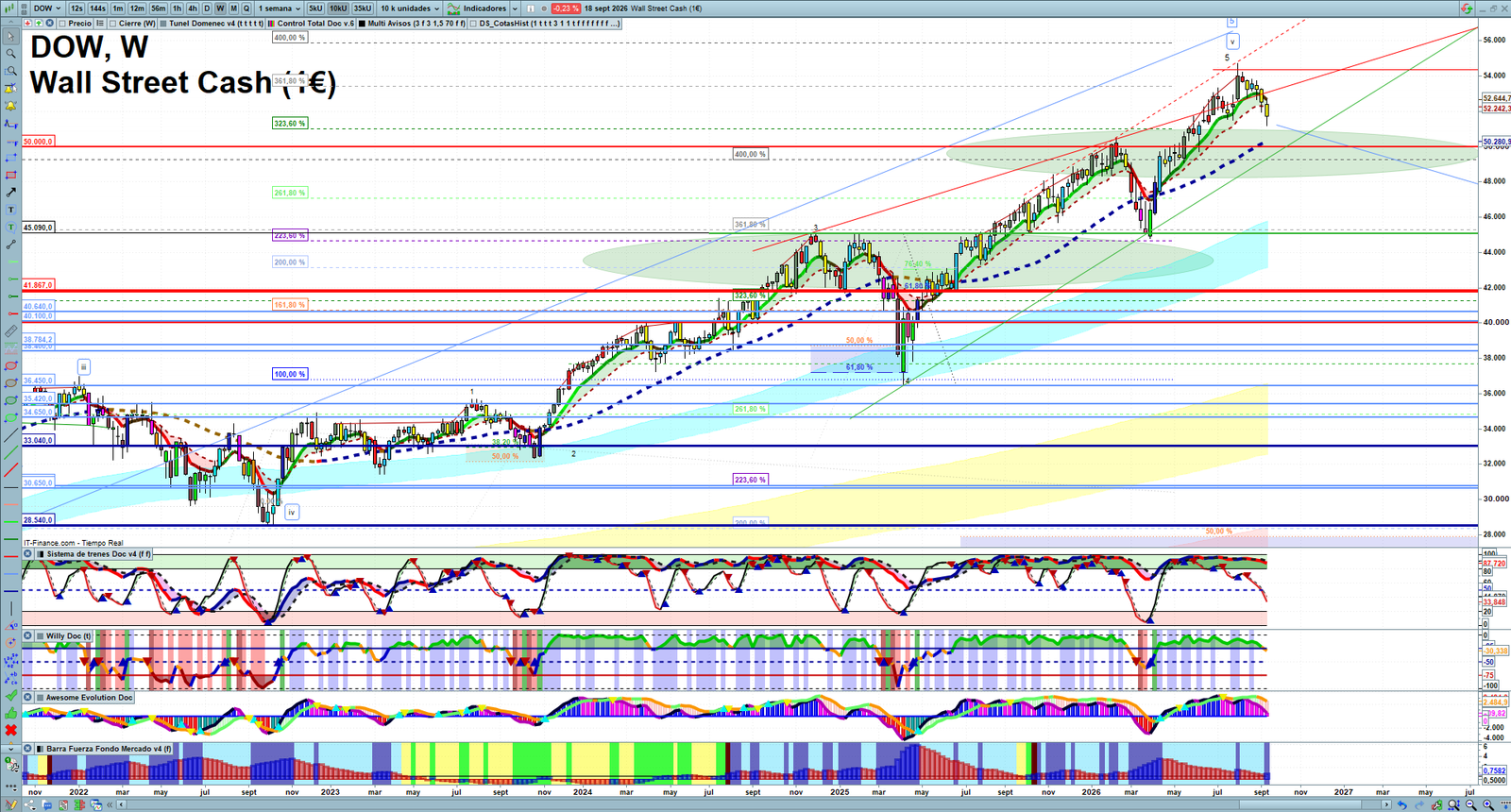Switch to the M monthly timeframe
The height and width of the screenshot is (812, 1511).
(233, 8)
